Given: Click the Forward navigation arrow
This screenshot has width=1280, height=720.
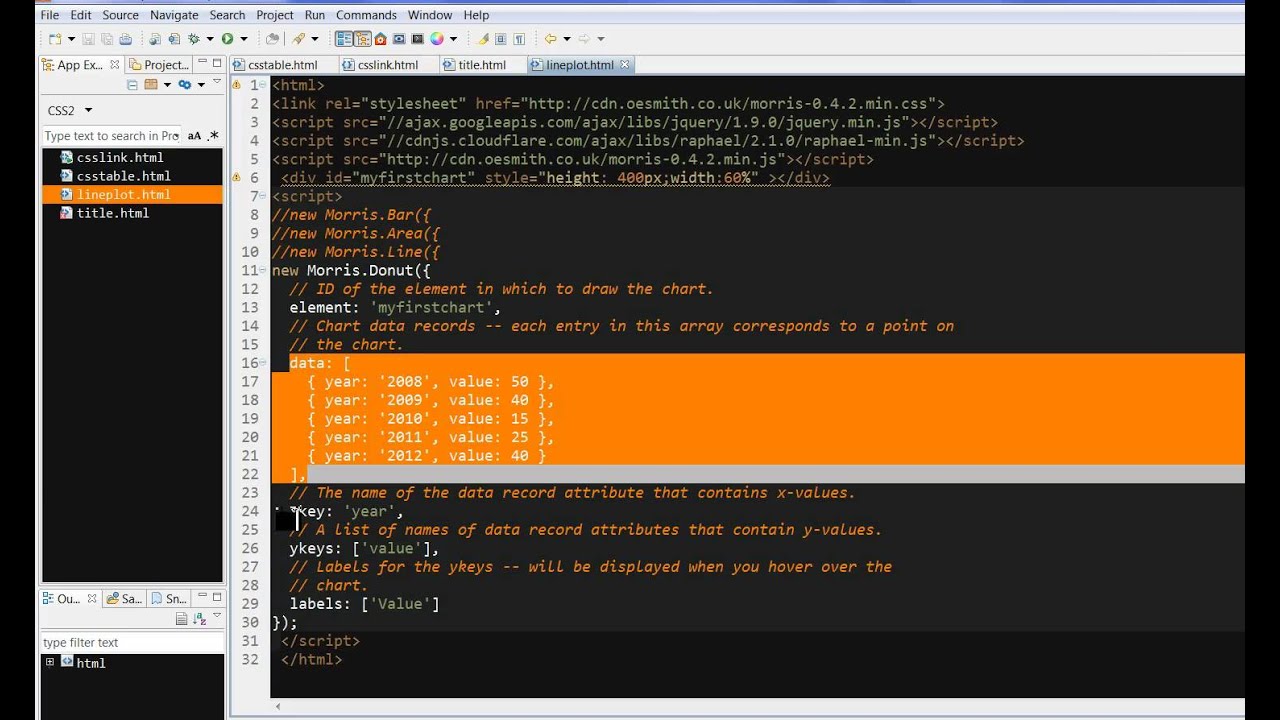Looking at the screenshot, I should tap(584, 39).
